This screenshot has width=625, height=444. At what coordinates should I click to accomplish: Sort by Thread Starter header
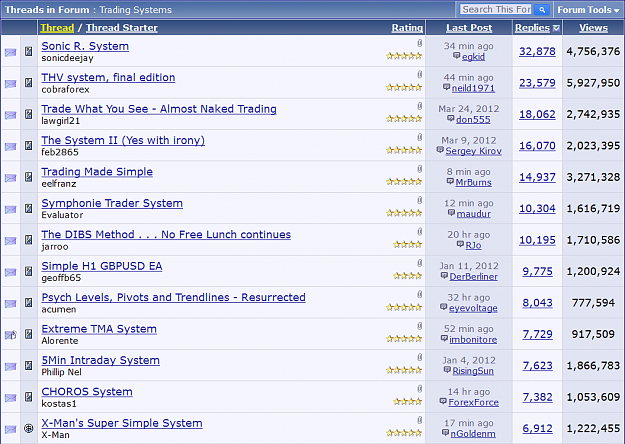[x=122, y=28]
